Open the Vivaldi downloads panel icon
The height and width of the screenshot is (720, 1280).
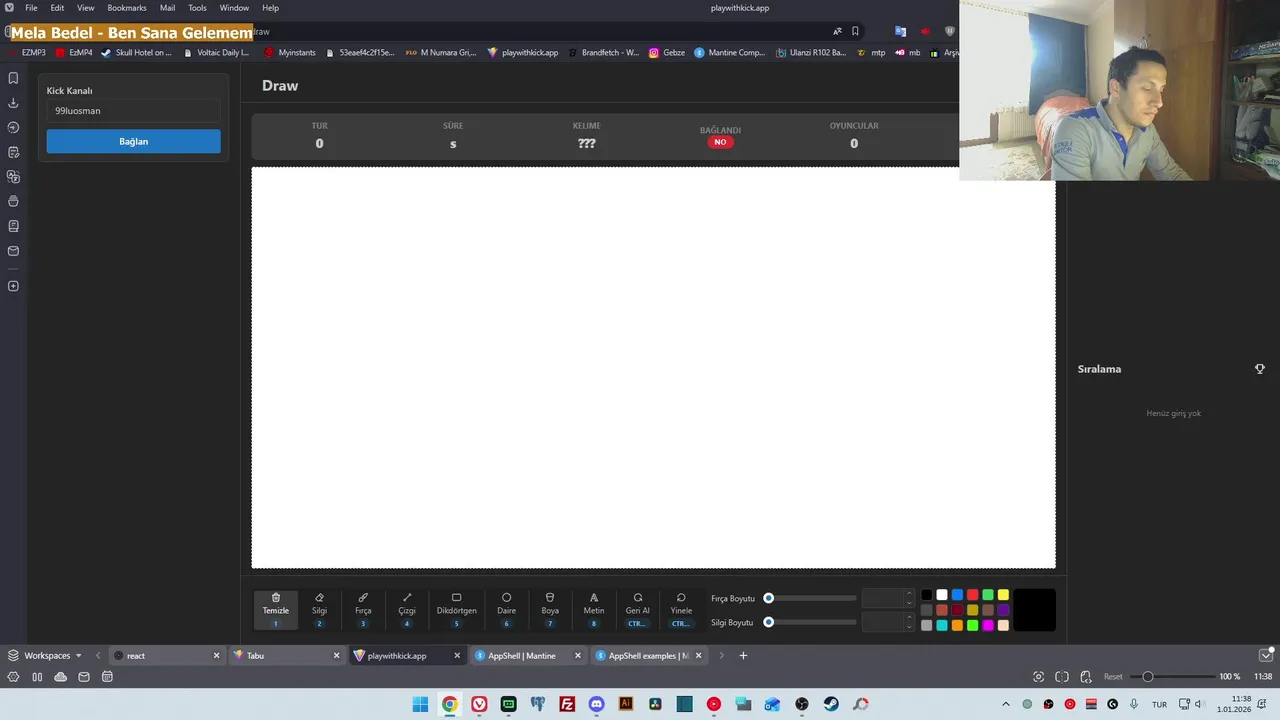point(13,103)
